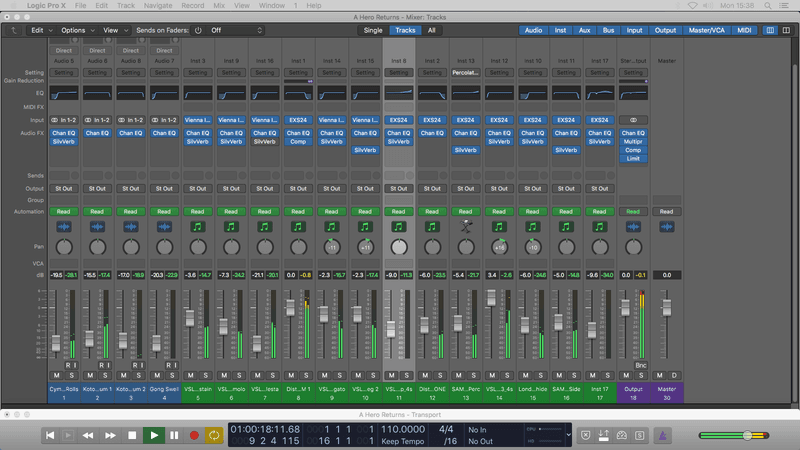800x450 pixels.
Task: Click the master volume slider in transport
Action: (x=734, y=435)
